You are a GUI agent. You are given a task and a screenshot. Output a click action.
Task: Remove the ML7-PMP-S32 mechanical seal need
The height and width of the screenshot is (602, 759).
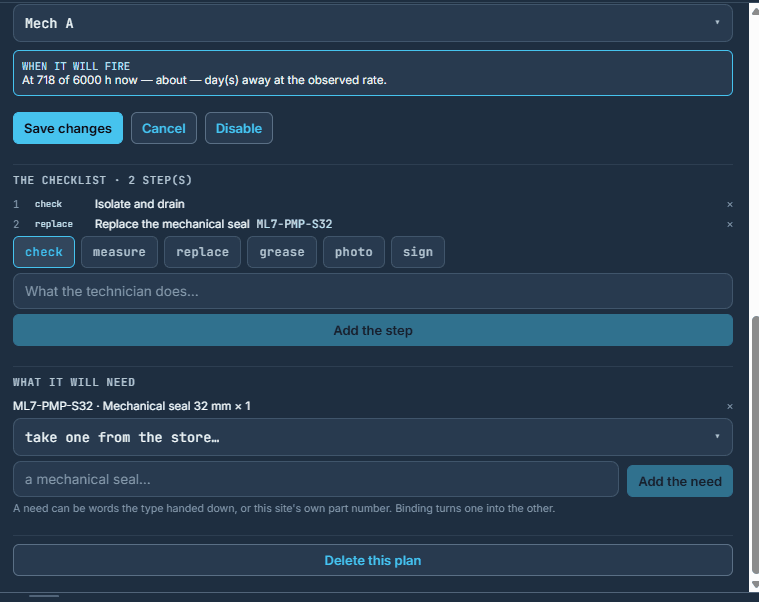click(729, 406)
